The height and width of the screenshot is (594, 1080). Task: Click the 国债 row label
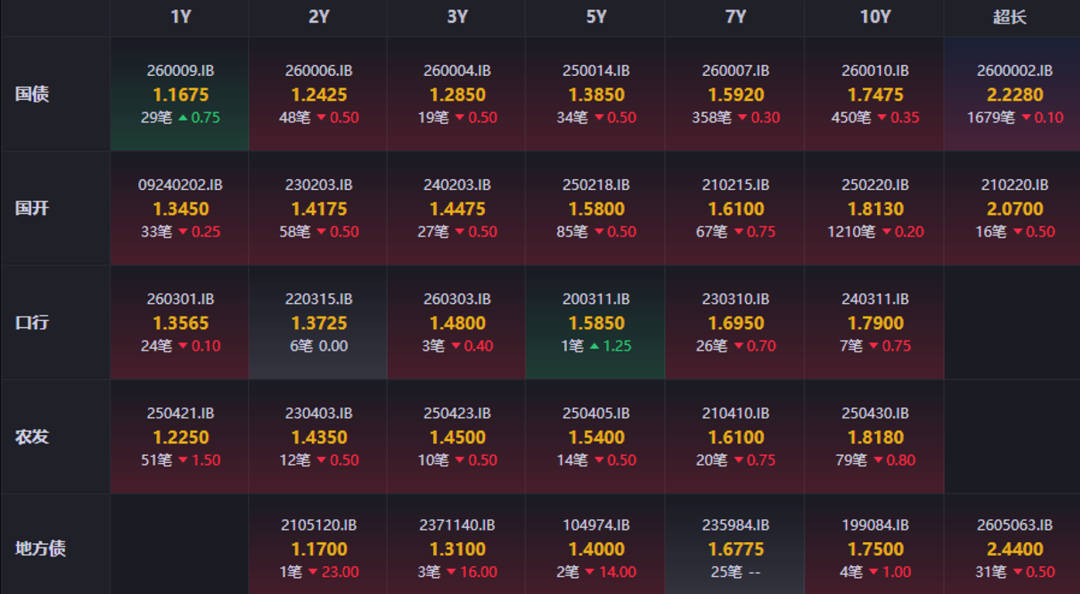[x=32, y=94]
